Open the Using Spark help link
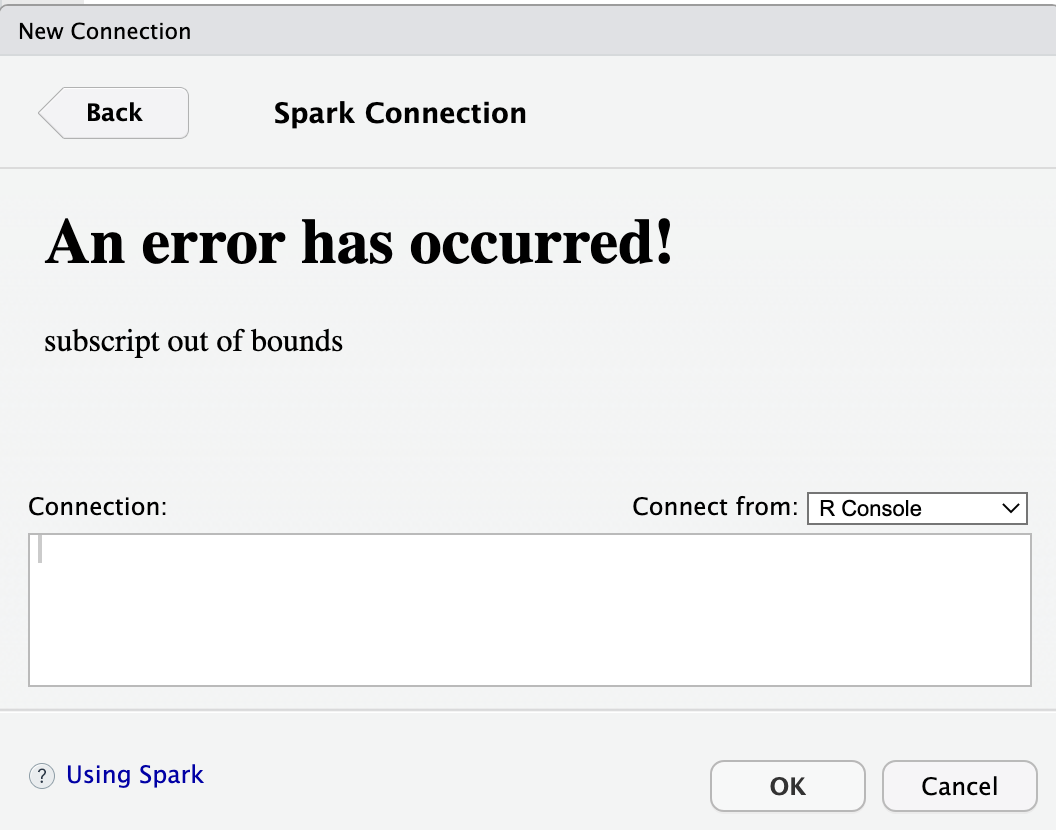The width and height of the screenshot is (1056, 830). (134, 774)
